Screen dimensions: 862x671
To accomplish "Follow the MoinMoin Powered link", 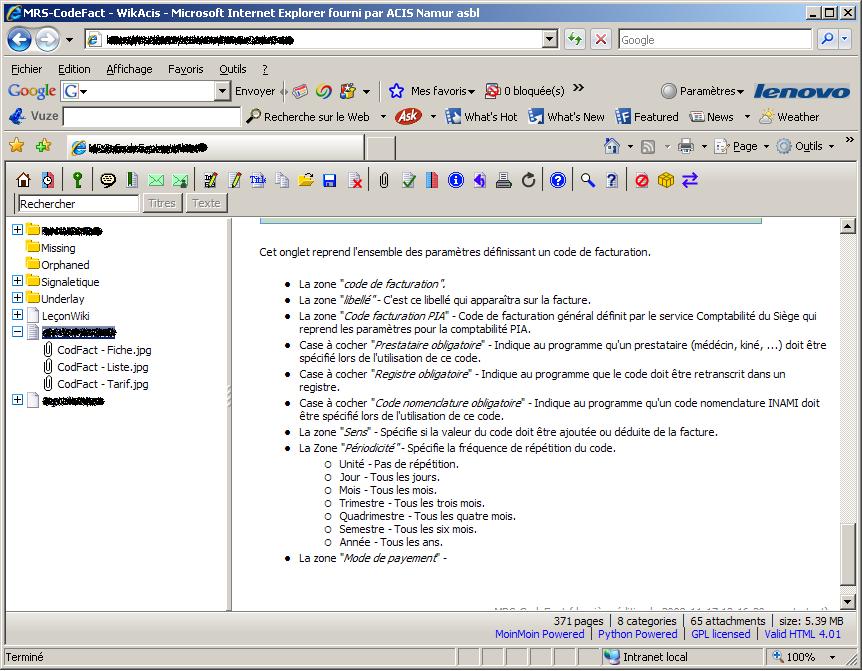I will [539, 634].
